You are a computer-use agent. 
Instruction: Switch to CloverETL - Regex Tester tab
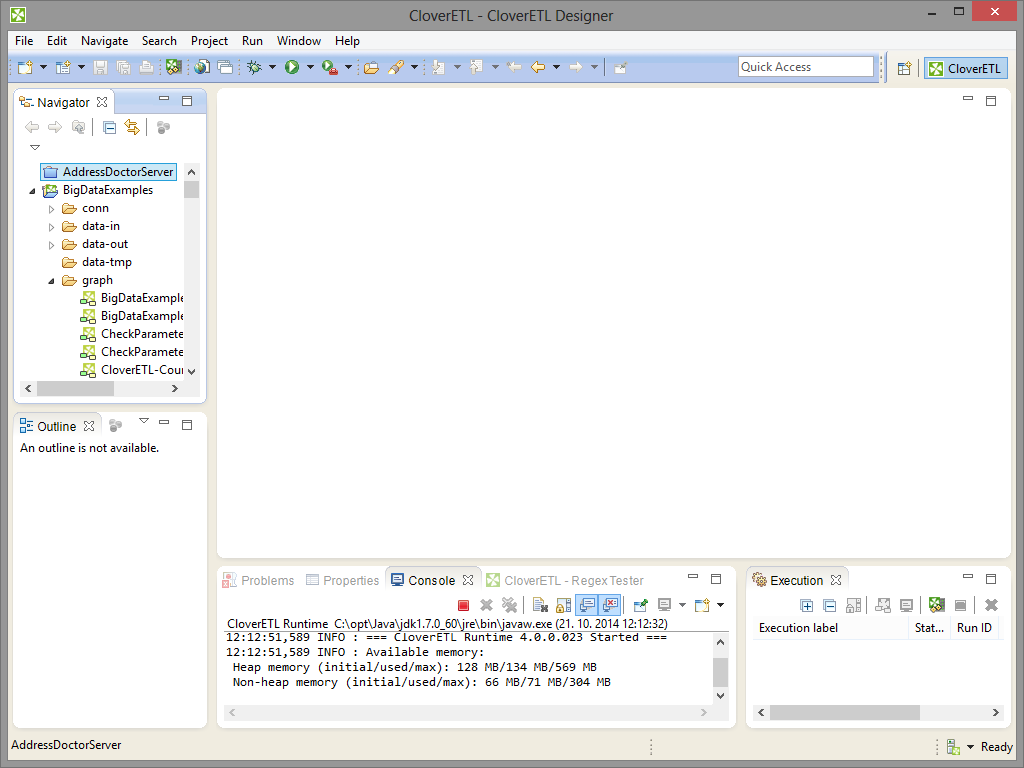click(x=565, y=580)
